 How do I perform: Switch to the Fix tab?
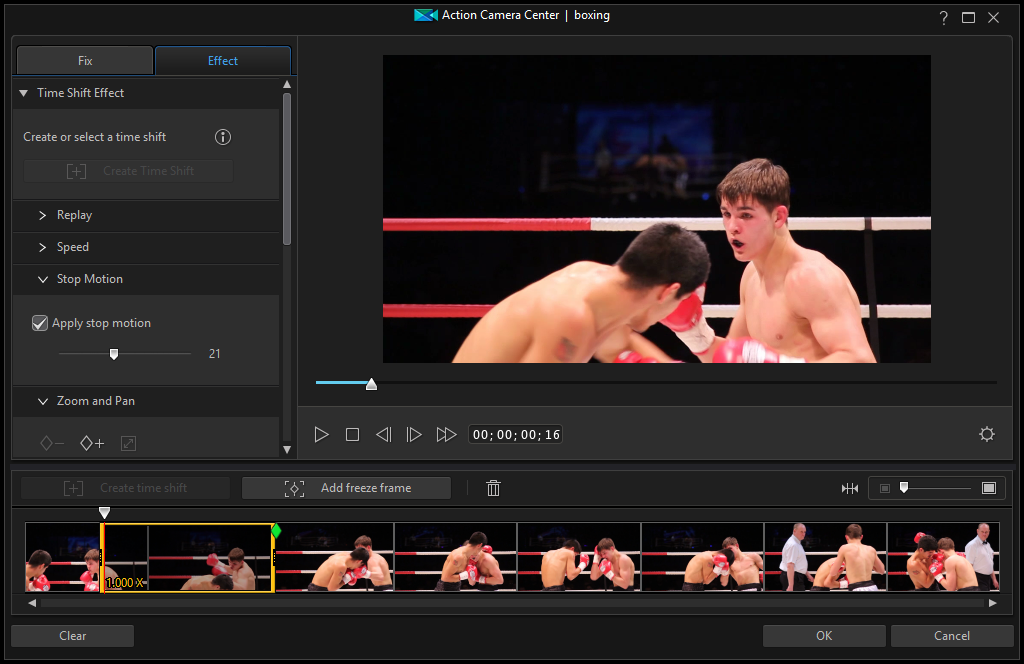click(x=85, y=61)
